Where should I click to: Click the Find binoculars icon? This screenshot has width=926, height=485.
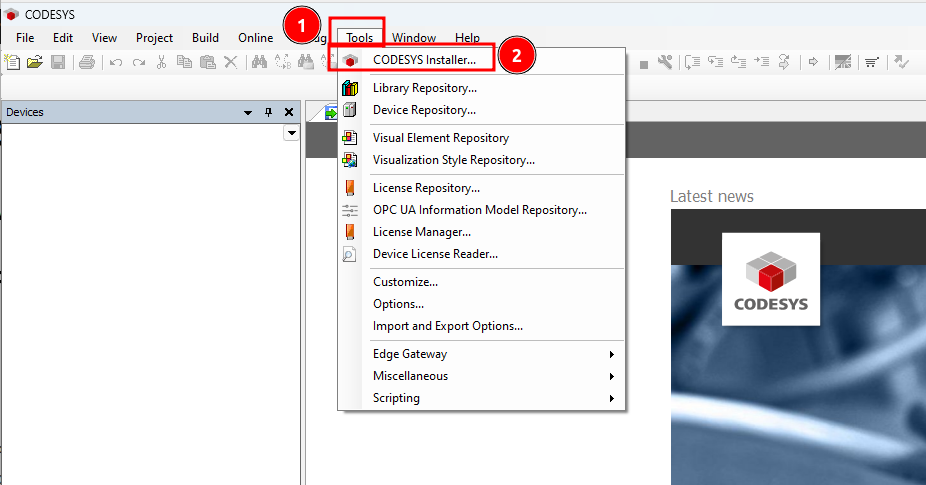(259, 61)
